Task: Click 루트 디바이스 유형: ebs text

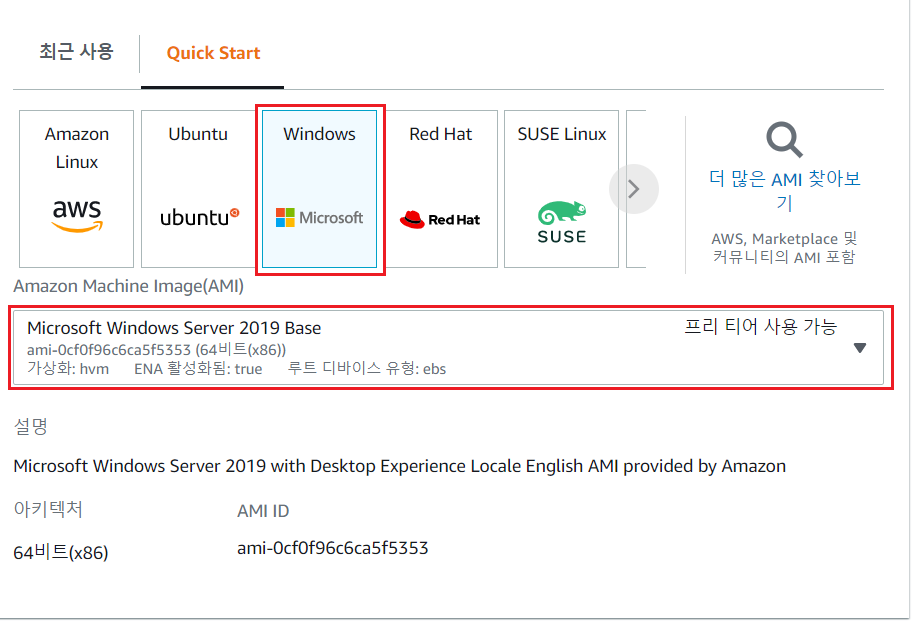Action: pos(366,369)
